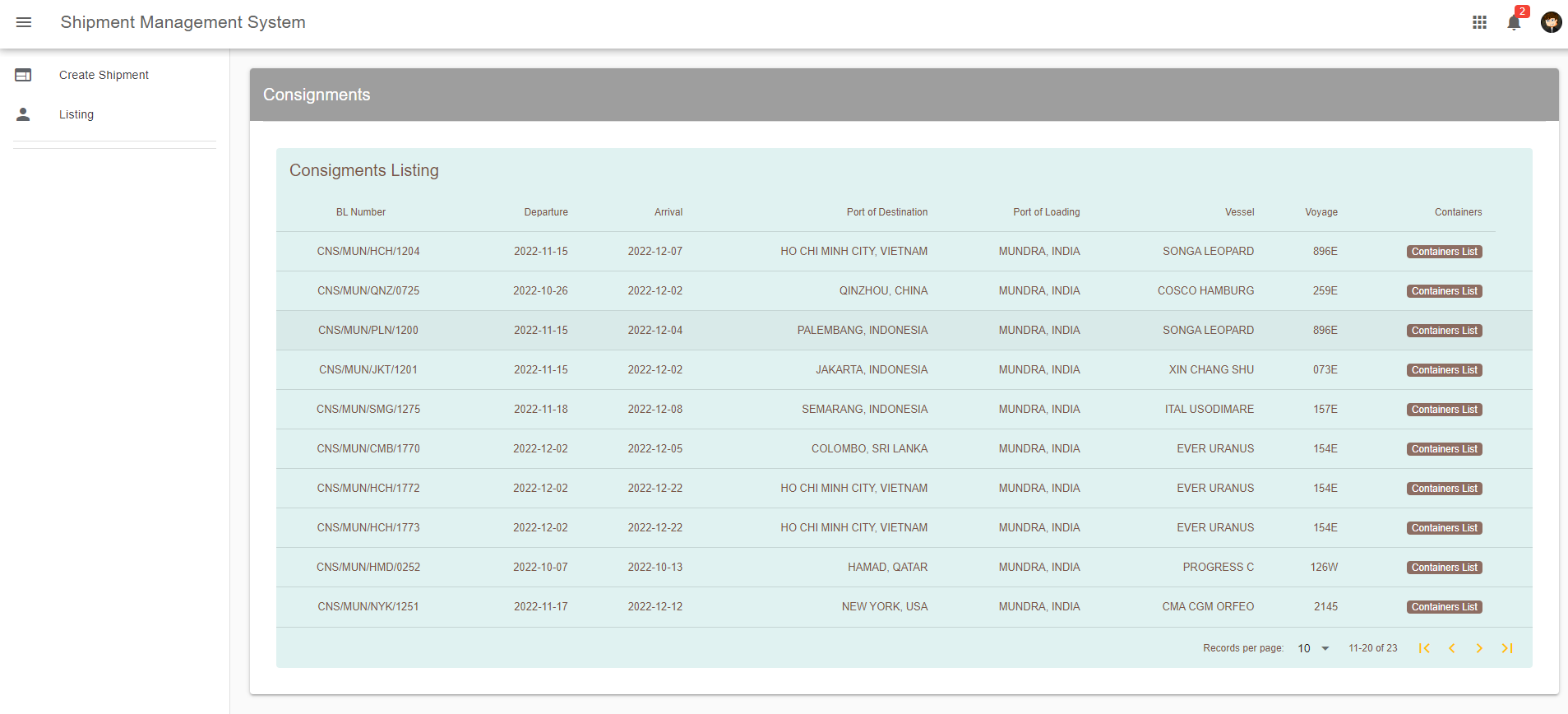This screenshot has height=714, width=1568.
Task: Open the user avatar profile
Action: pos(1551,22)
